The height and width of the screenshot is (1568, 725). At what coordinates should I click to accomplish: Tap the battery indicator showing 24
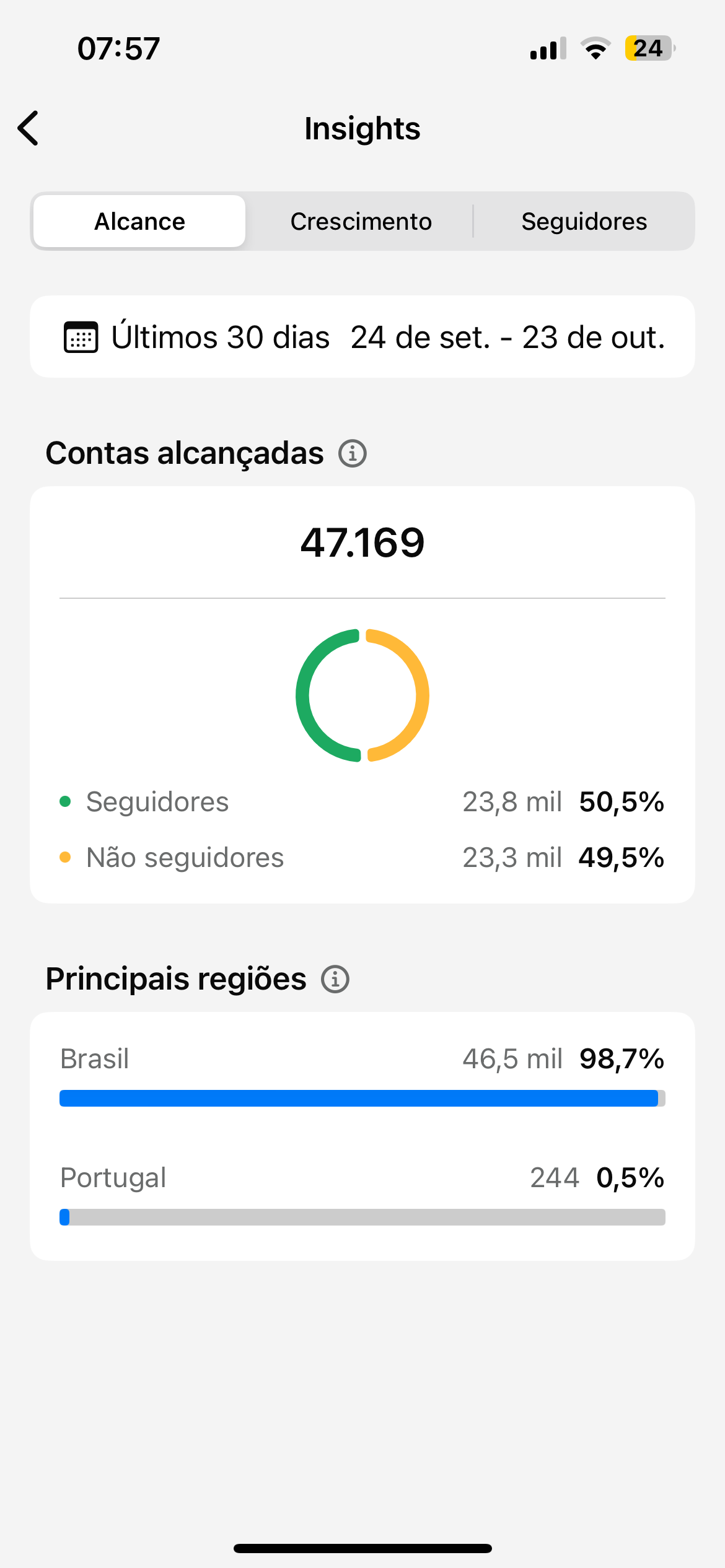649,48
